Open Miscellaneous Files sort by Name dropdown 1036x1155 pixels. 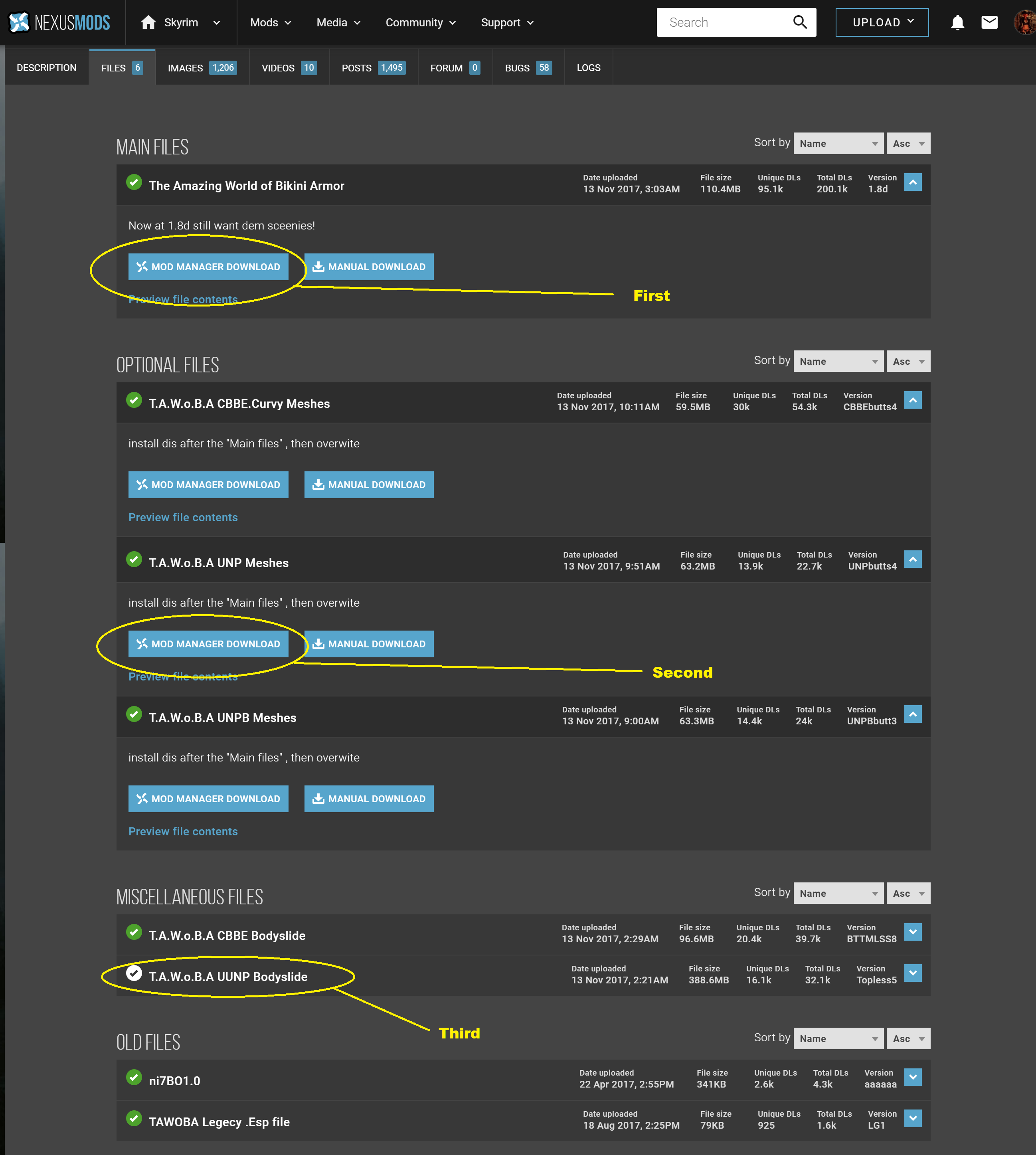(x=838, y=893)
